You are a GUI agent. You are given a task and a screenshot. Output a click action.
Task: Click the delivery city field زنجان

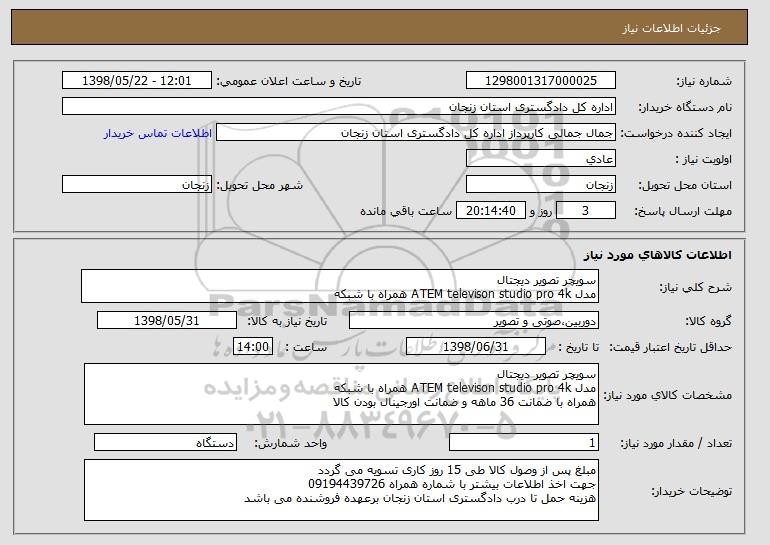click(137, 185)
